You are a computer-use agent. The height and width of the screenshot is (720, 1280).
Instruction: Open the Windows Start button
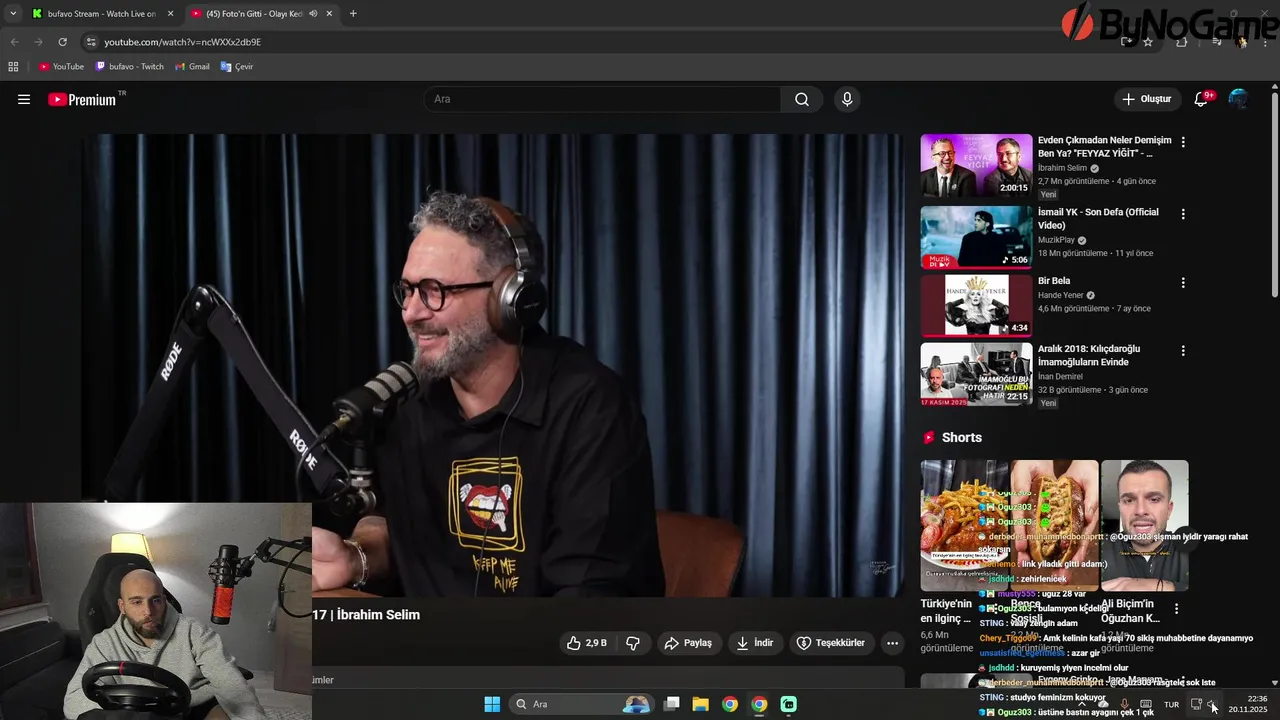[x=492, y=704]
